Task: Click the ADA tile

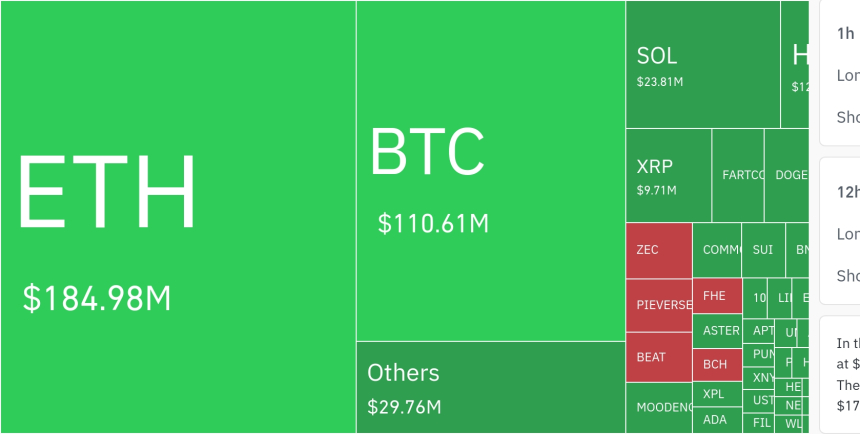Action: tap(716, 420)
